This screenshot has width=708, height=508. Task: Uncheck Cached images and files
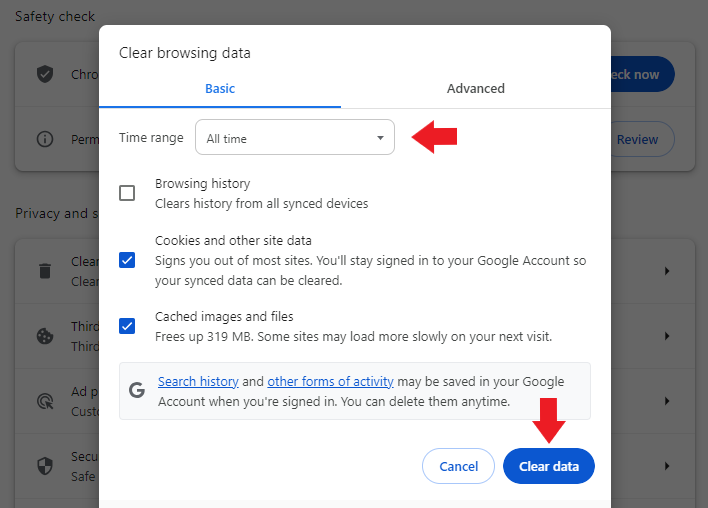[x=127, y=326]
